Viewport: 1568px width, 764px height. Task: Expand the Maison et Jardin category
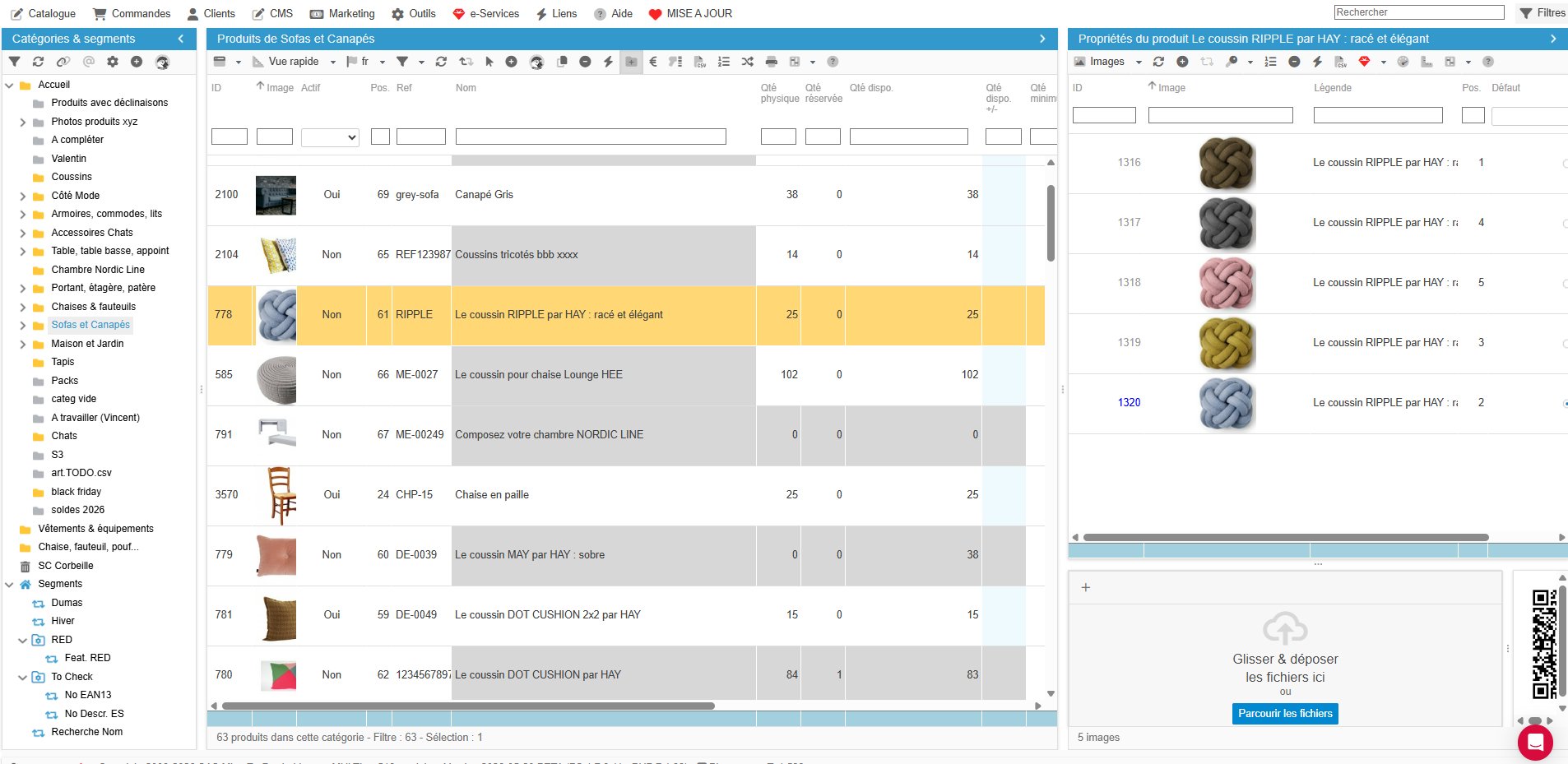[x=23, y=344]
